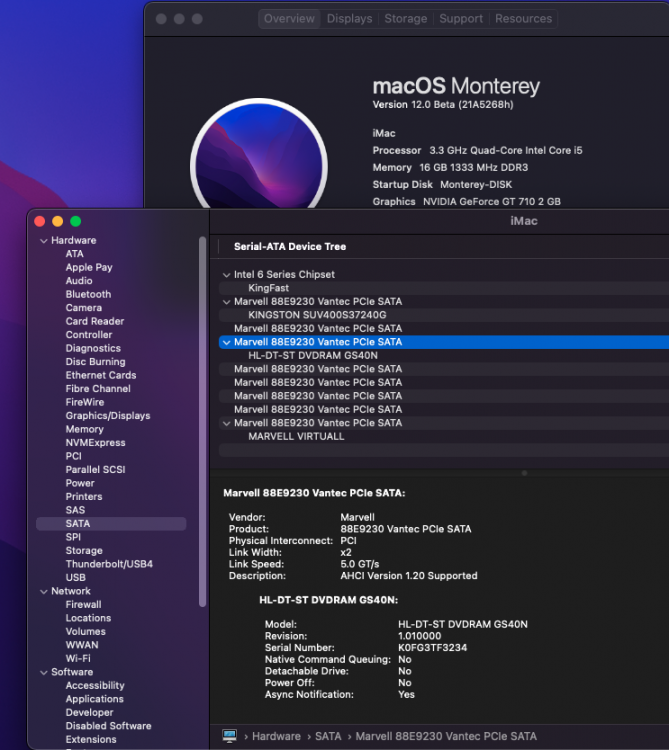Click SATA in the bottom path bar
This screenshot has height=750, width=669.
point(328,736)
